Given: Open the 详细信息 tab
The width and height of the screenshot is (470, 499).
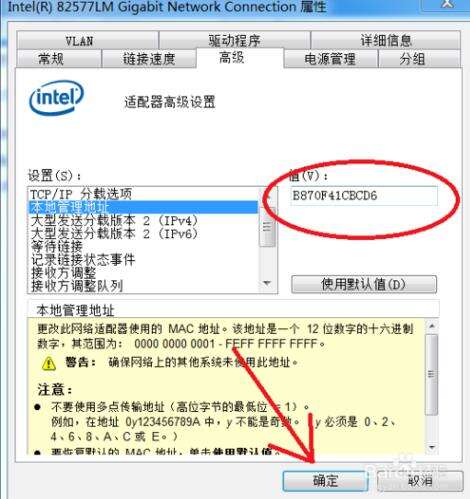Looking at the screenshot, I should coord(386,40).
